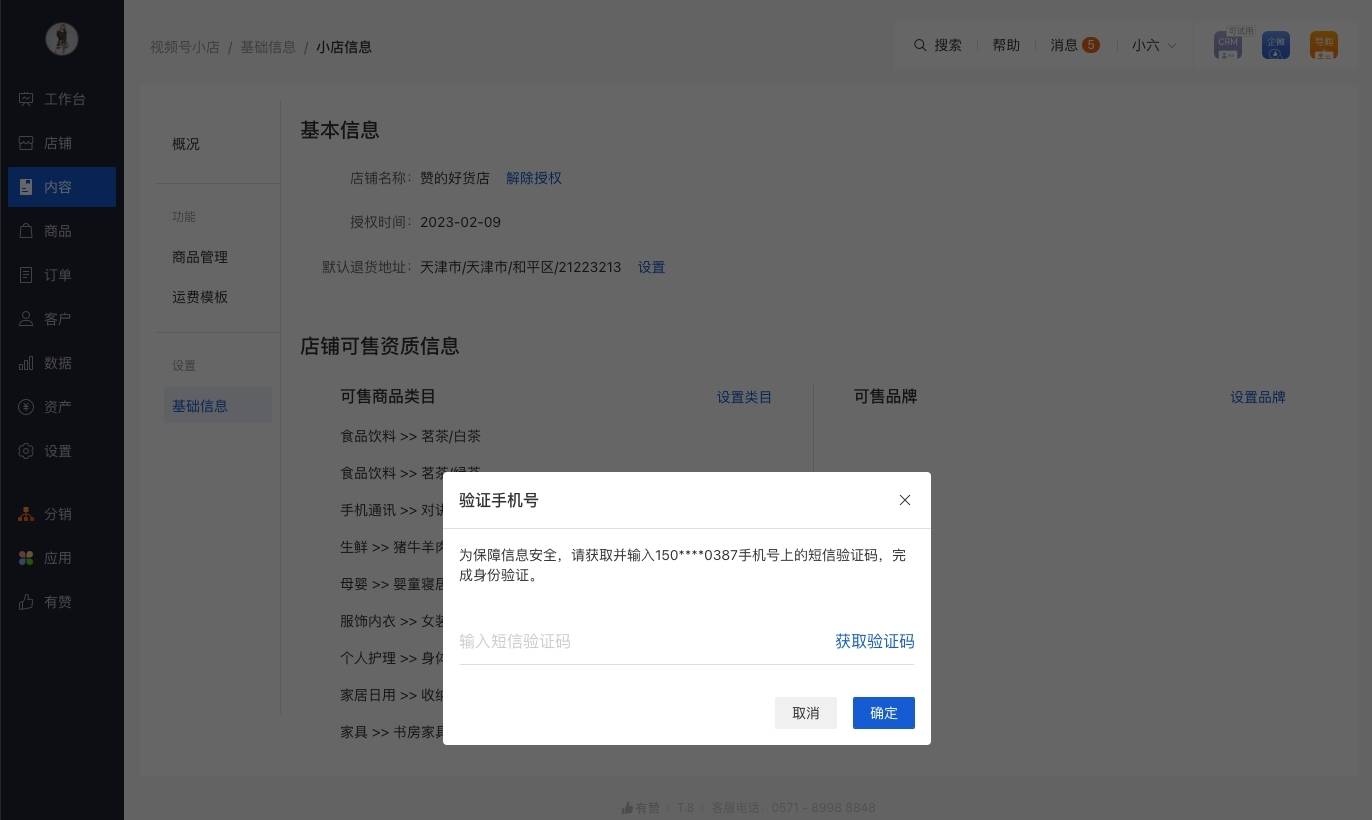Go to 商品 in the sidebar
The width and height of the screenshot is (1372, 820).
point(62,231)
